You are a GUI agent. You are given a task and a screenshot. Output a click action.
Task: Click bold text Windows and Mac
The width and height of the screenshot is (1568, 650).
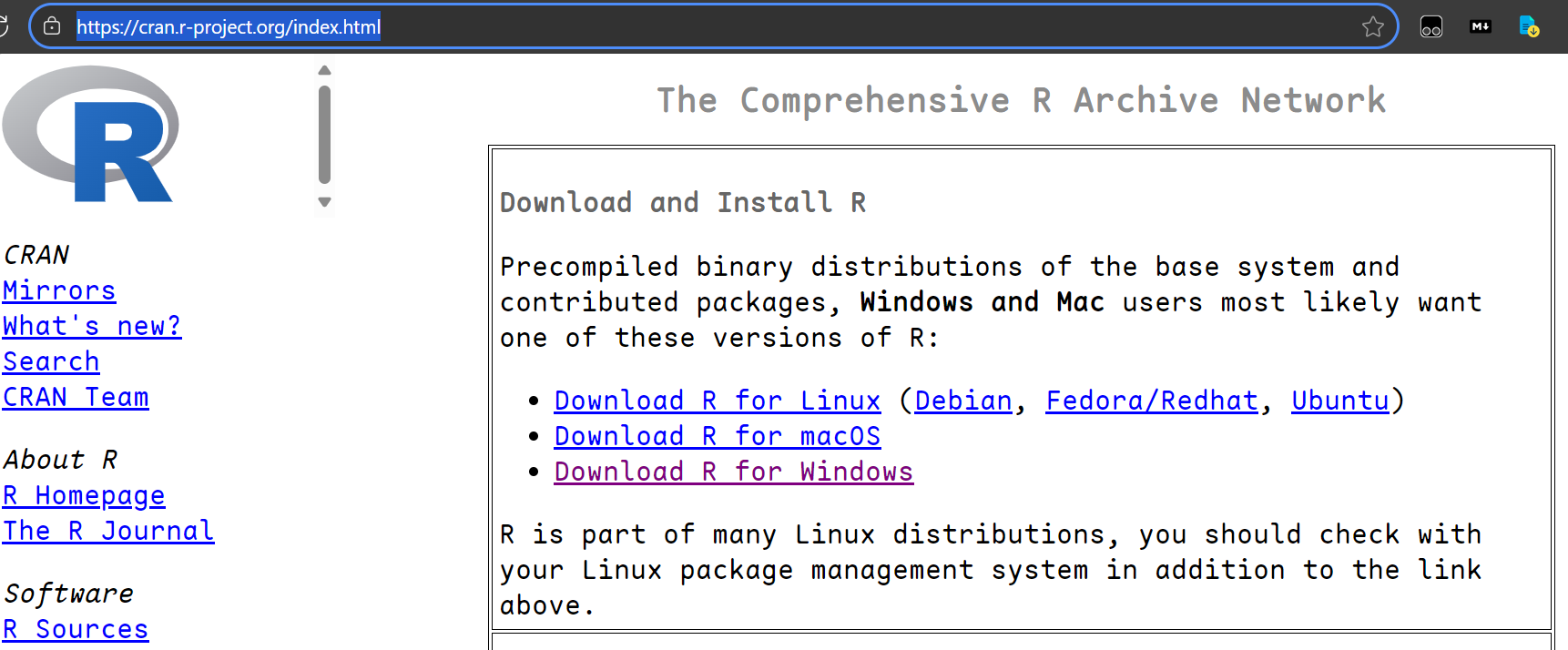982,302
